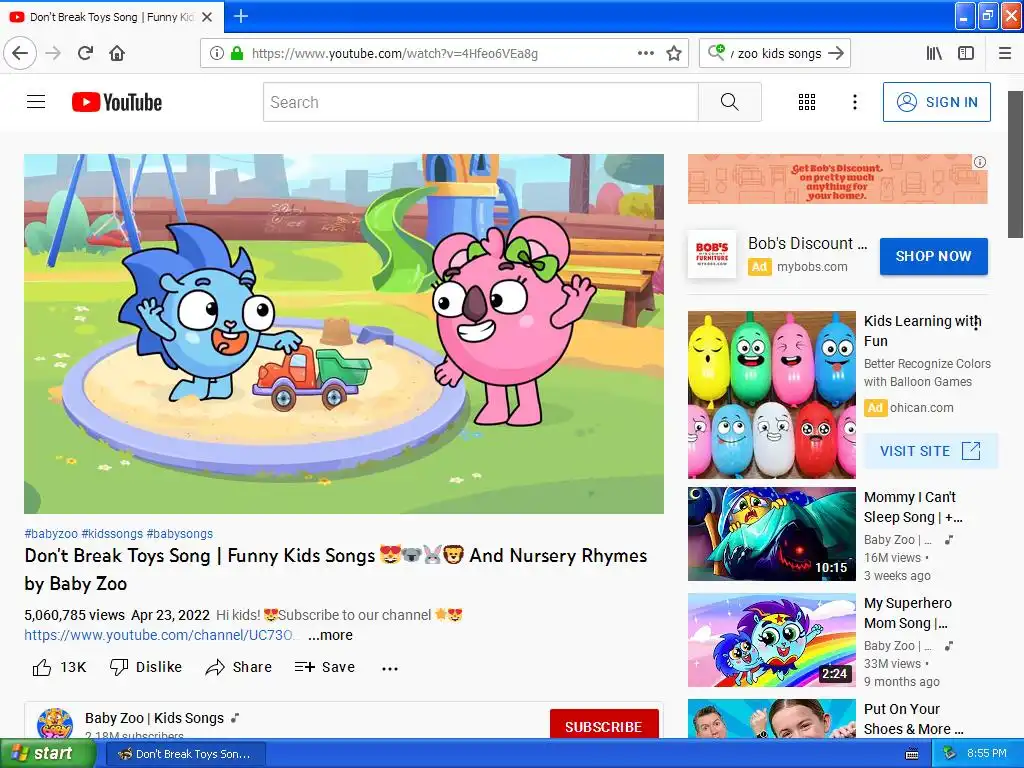Close the Don't Break Toys Song tab
The width and height of the screenshot is (1024, 768).
[x=207, y=17]
